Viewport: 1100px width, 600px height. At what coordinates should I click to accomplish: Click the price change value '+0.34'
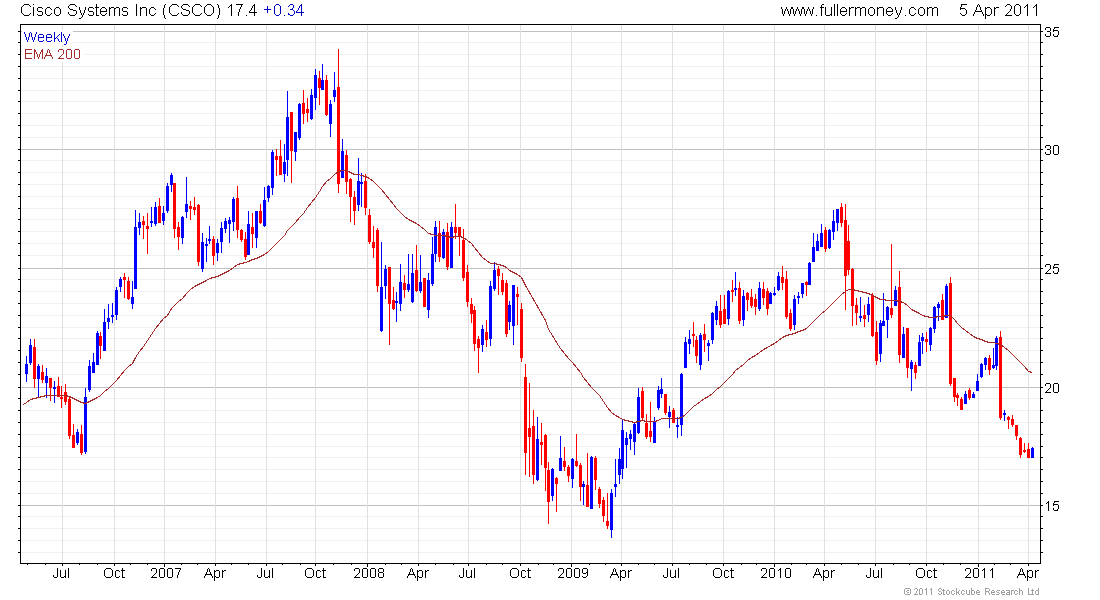pos(283,11)
